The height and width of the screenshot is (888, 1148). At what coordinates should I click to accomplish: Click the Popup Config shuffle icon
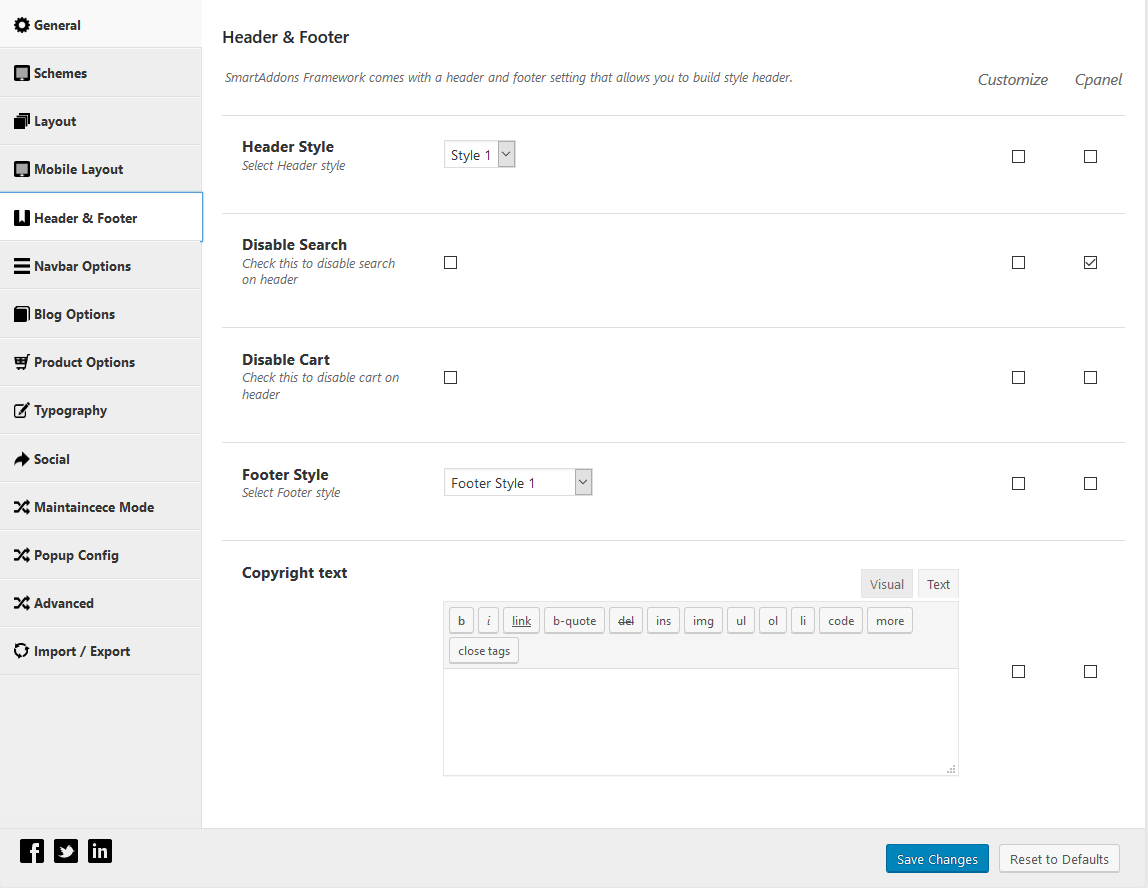click(x=22, y=555)
